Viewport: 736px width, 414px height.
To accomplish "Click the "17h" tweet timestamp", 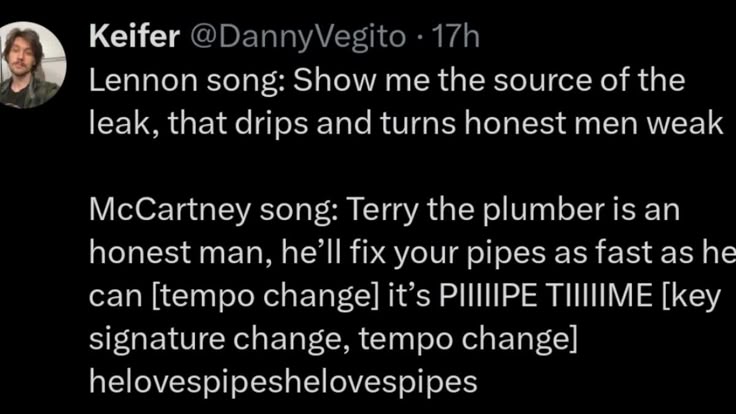I will point(458,38).
